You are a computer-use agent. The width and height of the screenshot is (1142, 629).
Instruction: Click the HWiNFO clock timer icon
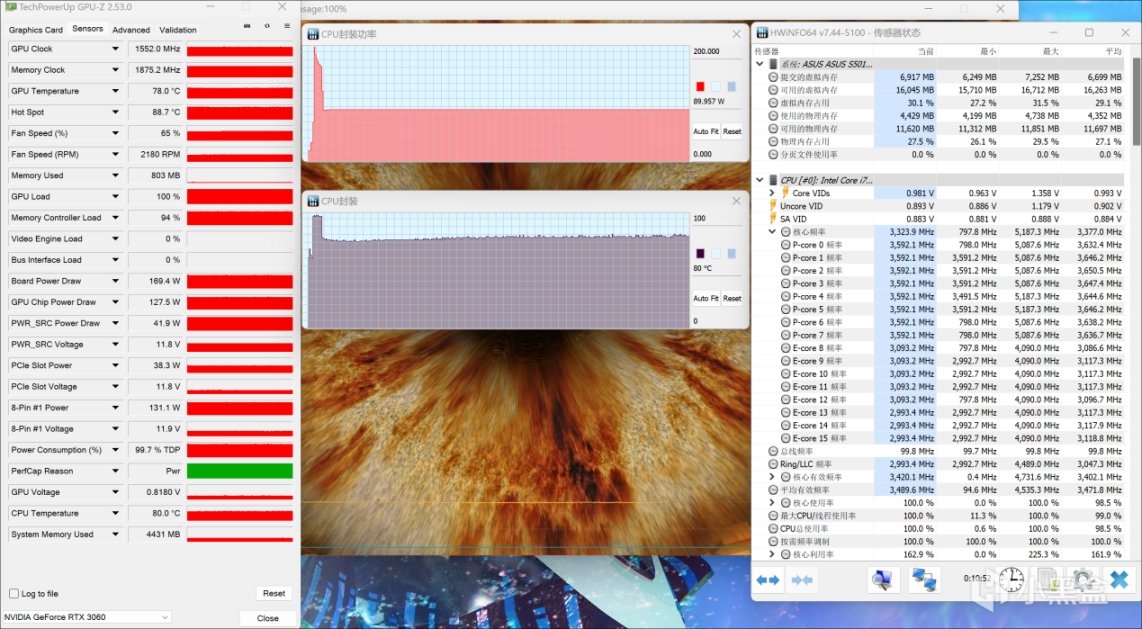(x=1011, y=579)
